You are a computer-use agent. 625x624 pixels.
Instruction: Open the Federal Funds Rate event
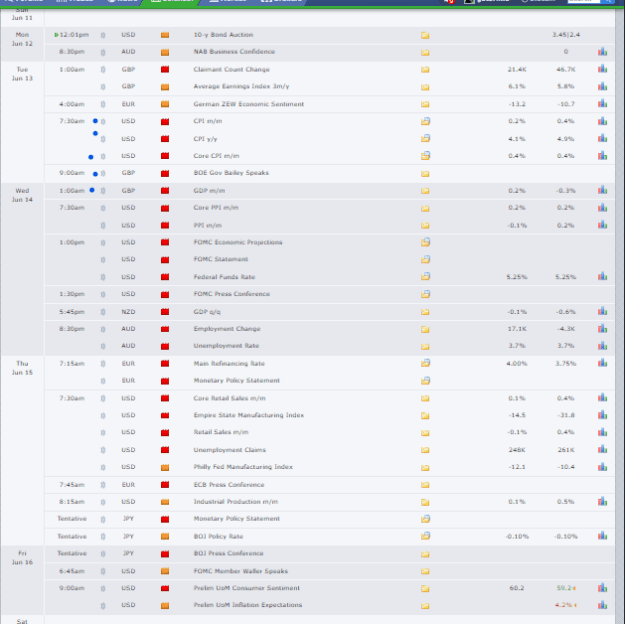[x=224, y=277]
